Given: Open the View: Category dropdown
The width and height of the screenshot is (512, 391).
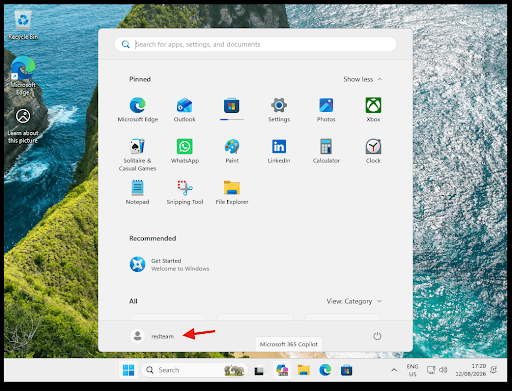Looking at the screenshot, I should point(354,301).
